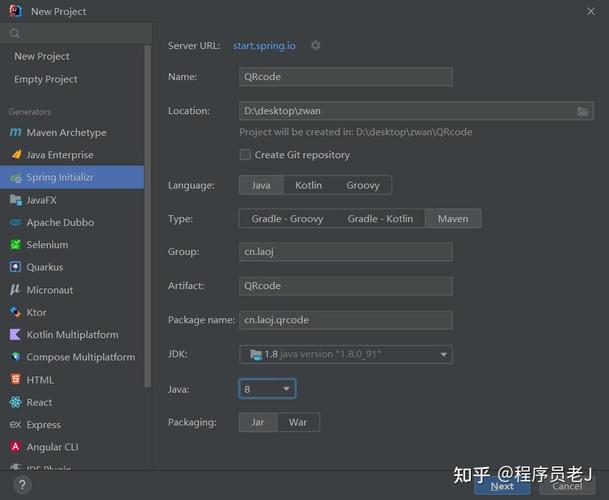Select New Project in sidebar
This screenshot has width=609, height=500.
(42, 56)
